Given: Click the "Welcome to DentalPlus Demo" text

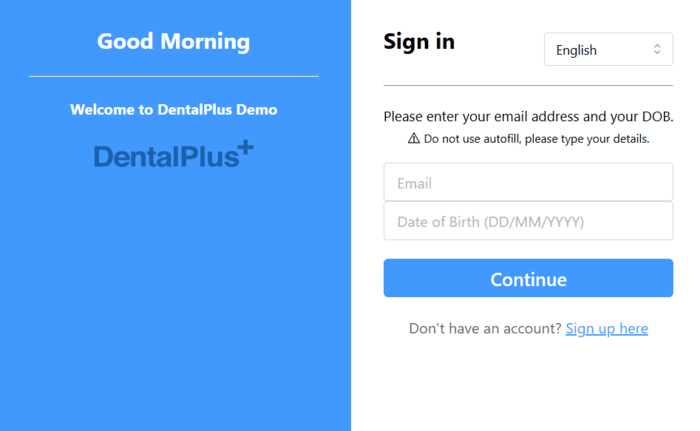Looking at the screenshot, I should click(x=174, y=109).
